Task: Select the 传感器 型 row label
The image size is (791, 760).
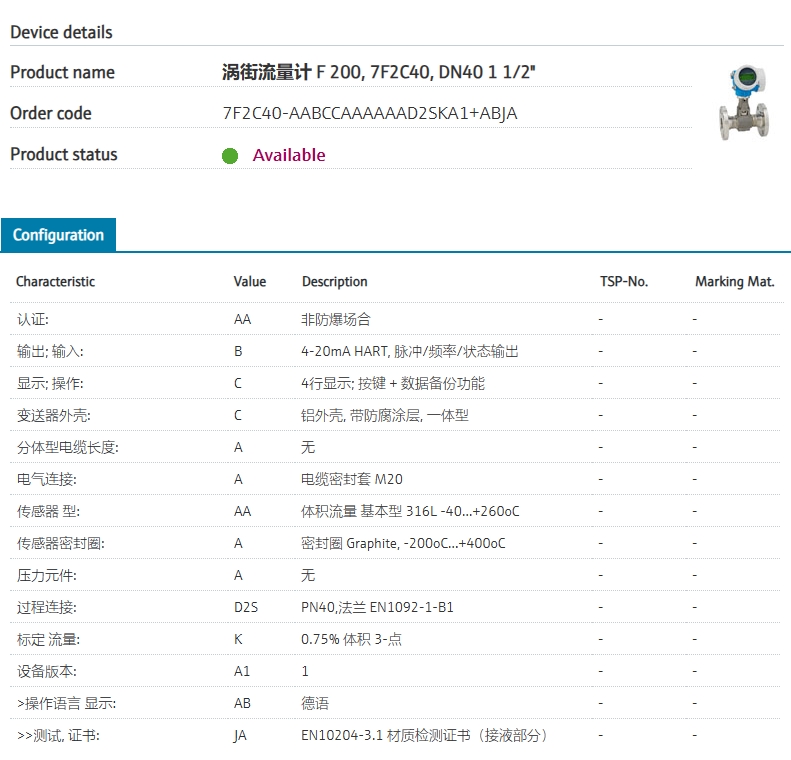Action: coord(48,511)
